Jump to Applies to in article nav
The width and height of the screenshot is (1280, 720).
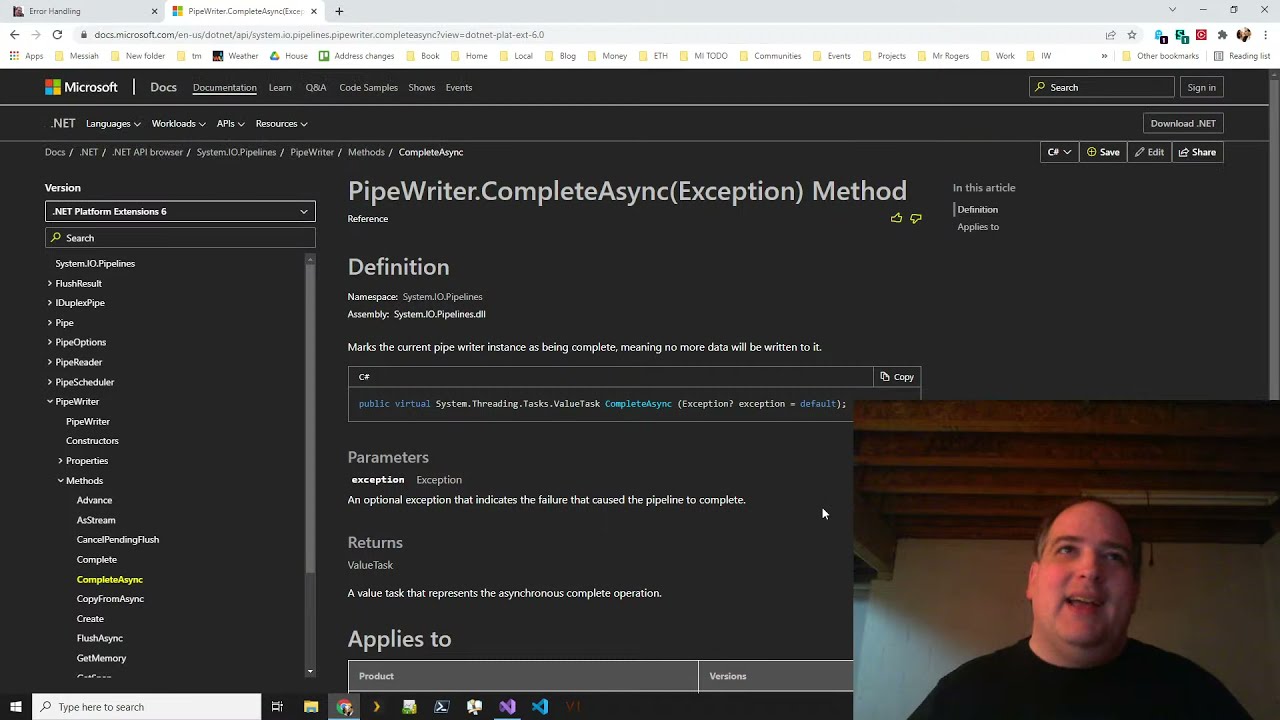point(978,227)
